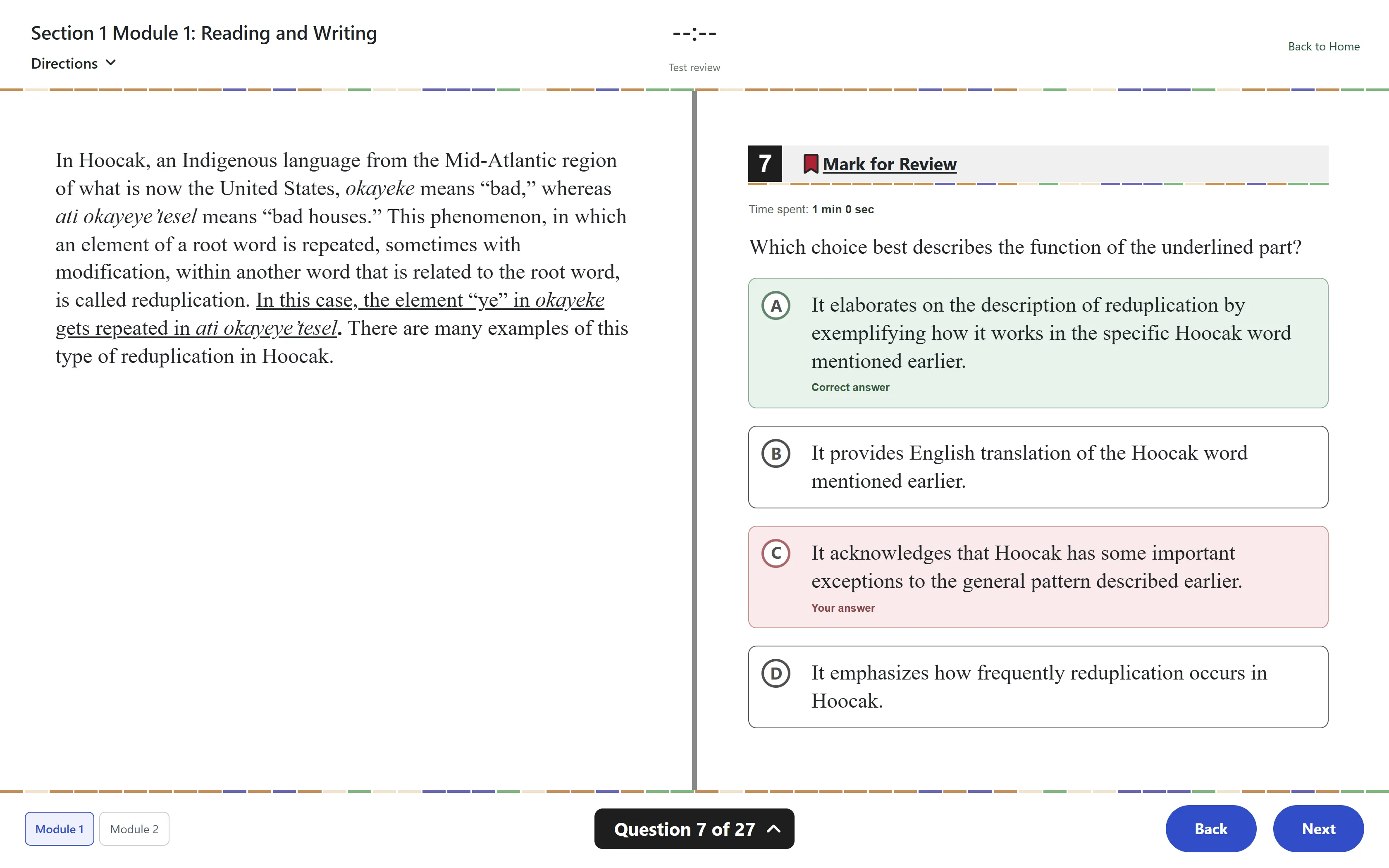Screen dimensions: 1389x868
Task: Go to the Next question
Action: coord(1318,828)
